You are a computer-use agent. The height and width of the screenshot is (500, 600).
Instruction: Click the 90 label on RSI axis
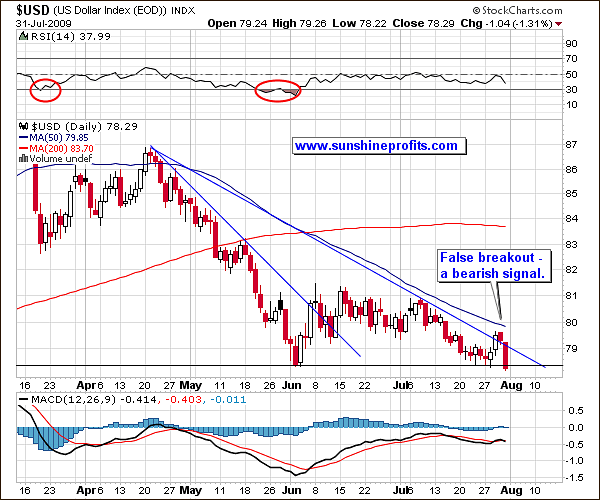pos(571,43)
